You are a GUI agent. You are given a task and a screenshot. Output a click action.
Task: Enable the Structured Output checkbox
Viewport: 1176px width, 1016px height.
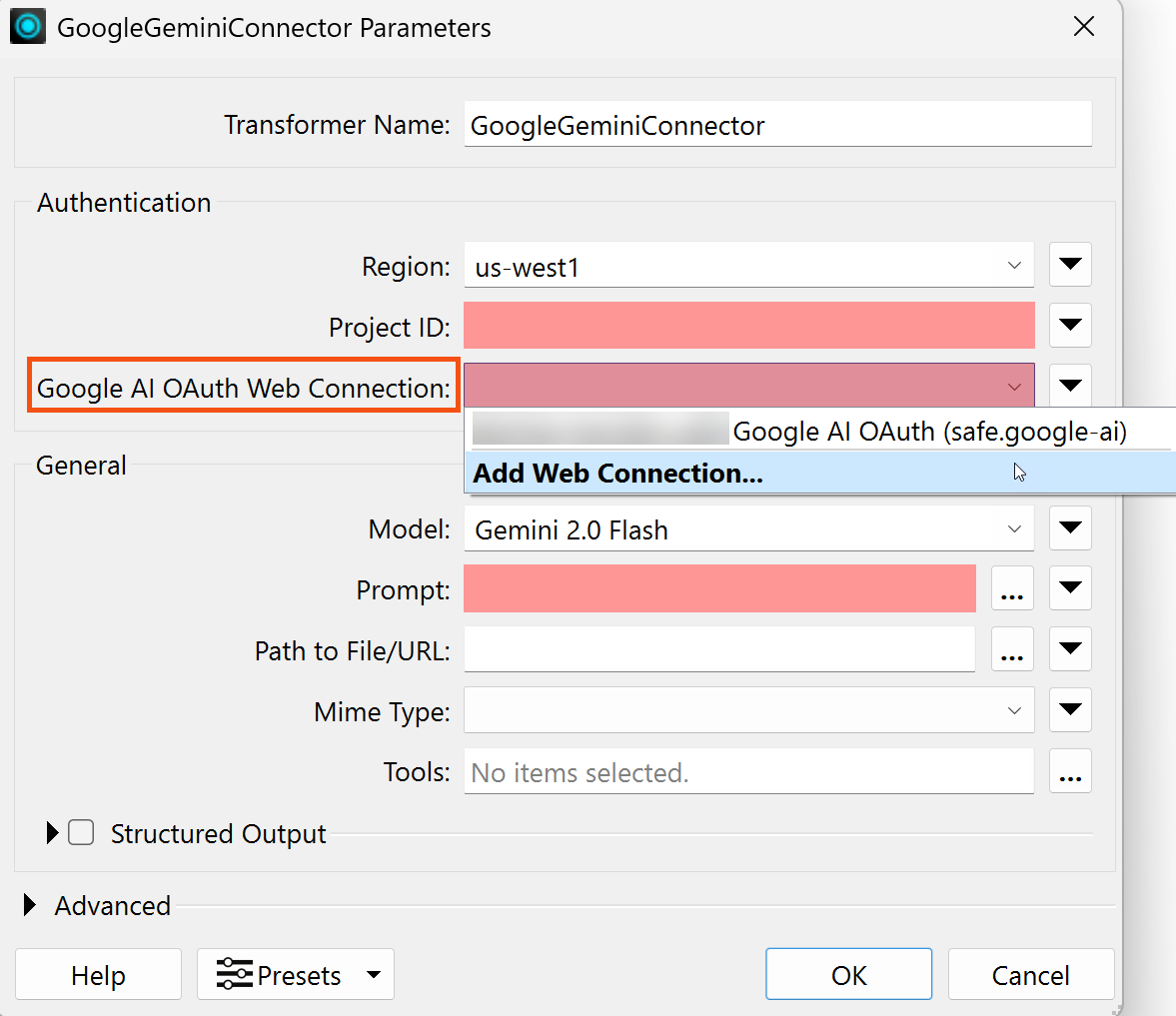[x=81, y=833]
